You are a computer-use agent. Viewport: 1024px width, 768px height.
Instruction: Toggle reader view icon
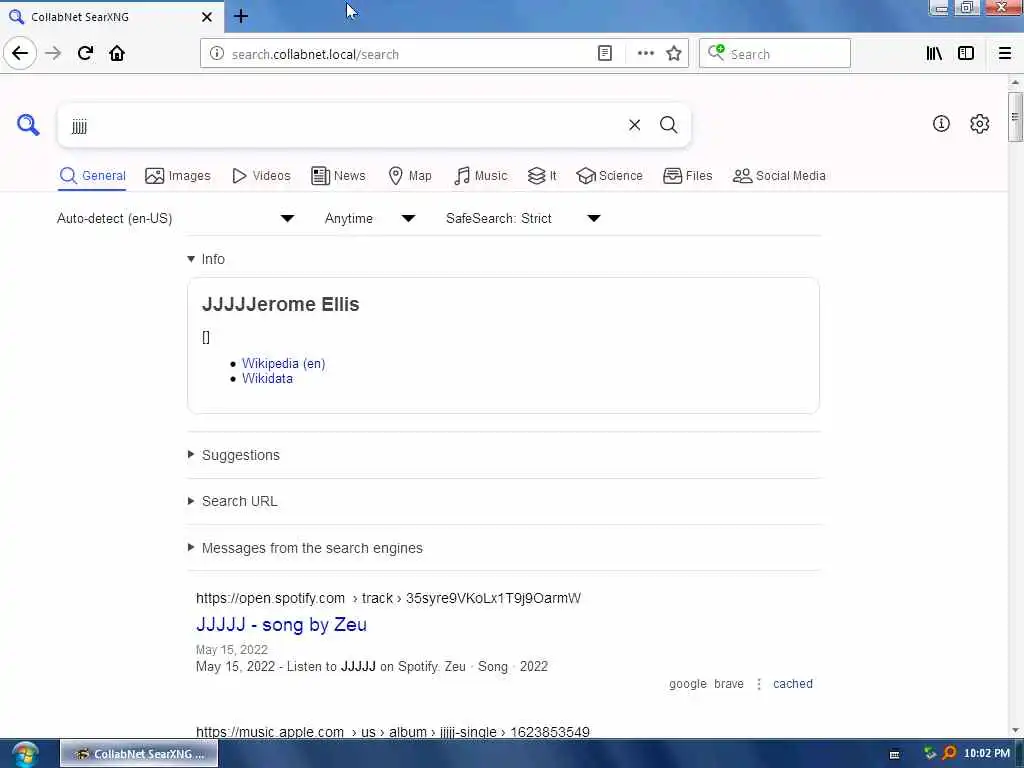(x=605, y=54)
